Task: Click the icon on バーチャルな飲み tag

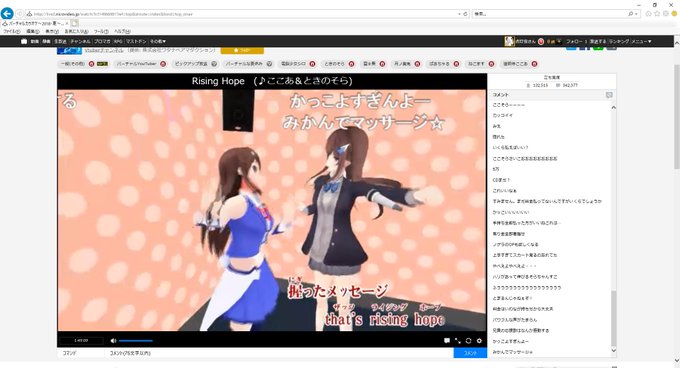Action: click(x=269, y=64)
